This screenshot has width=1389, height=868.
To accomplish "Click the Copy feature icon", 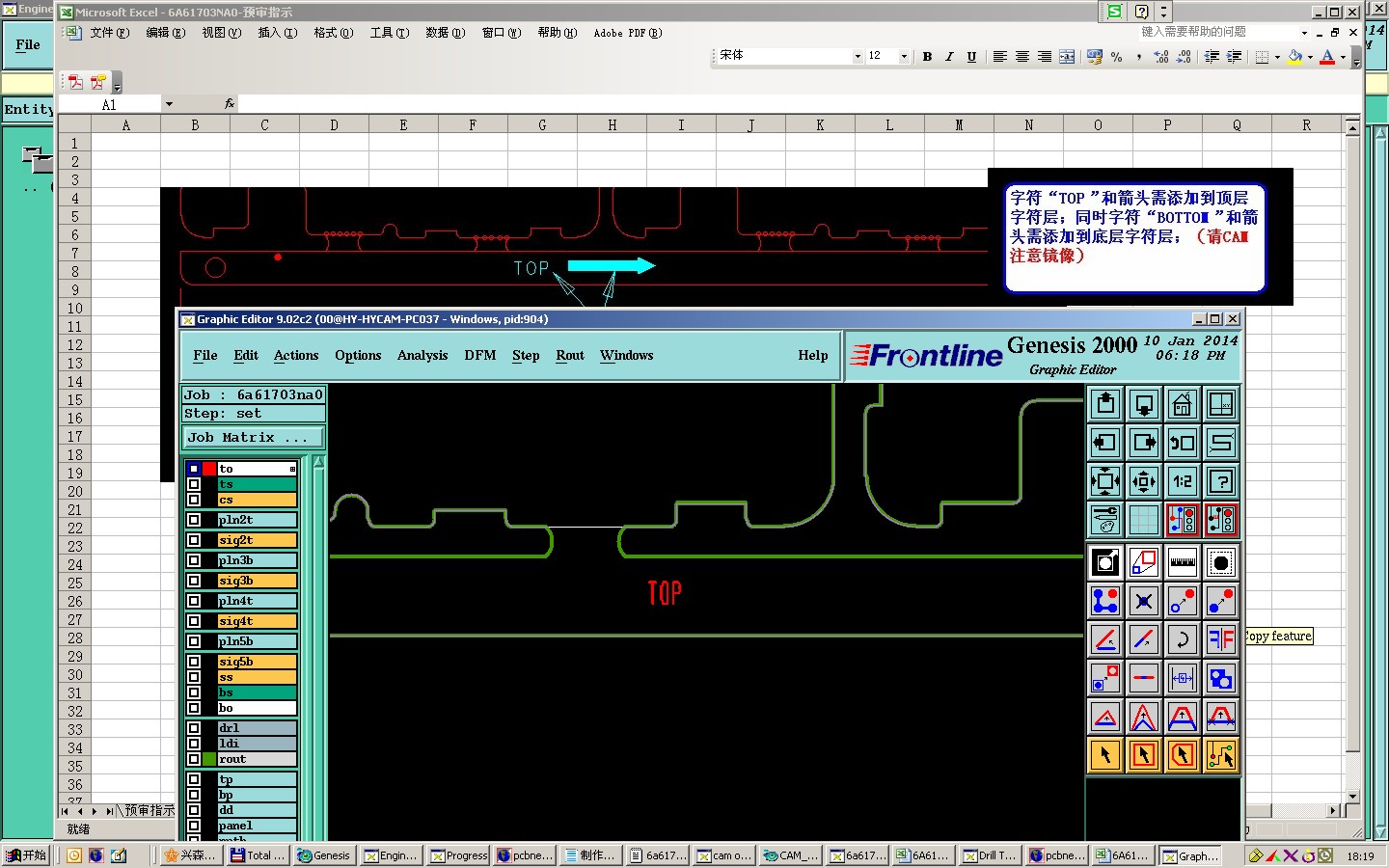I will pos(1221,601).
